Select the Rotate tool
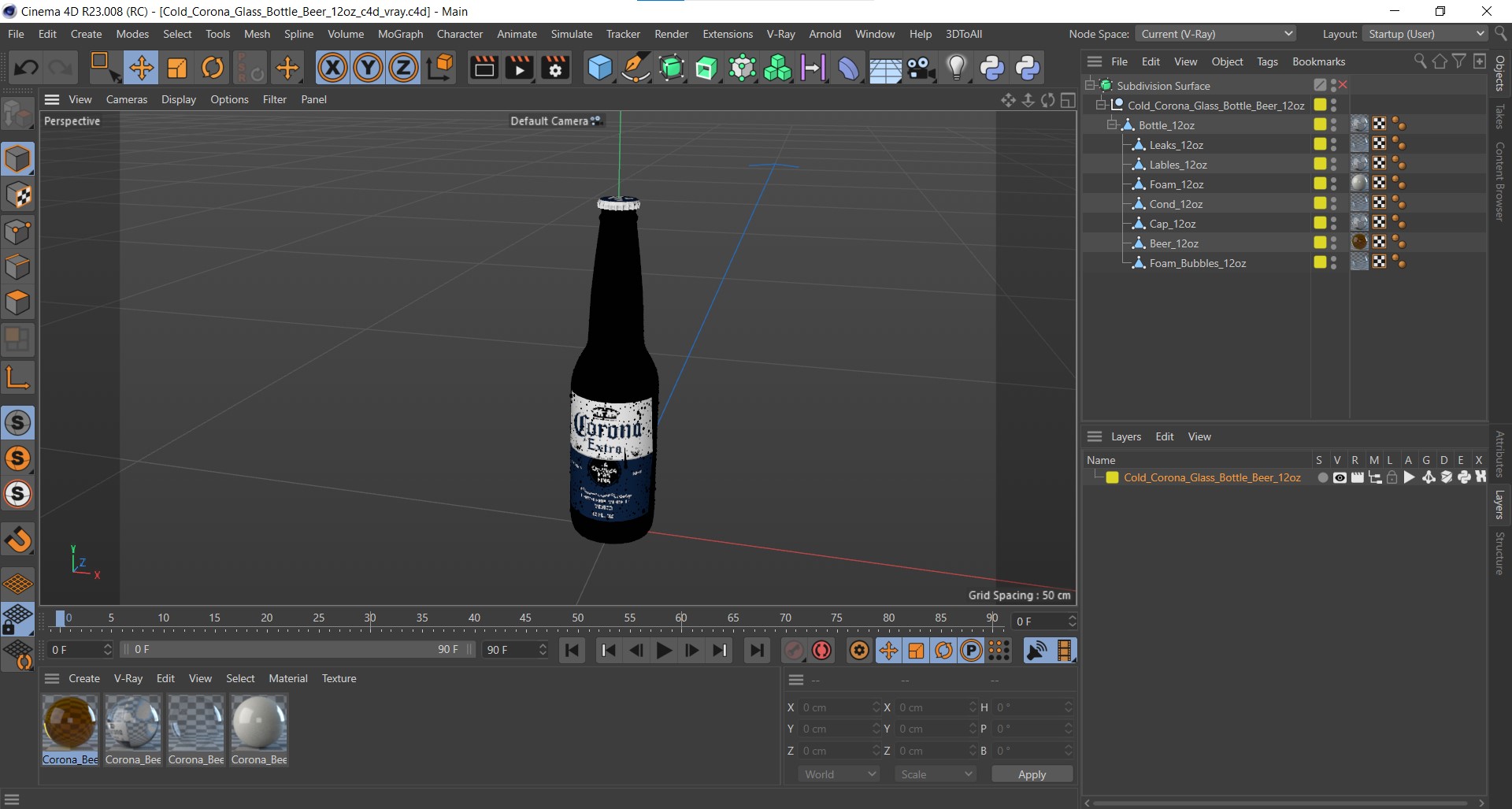Viewport: 1512px width, 809px height. (x=213, y=68)
